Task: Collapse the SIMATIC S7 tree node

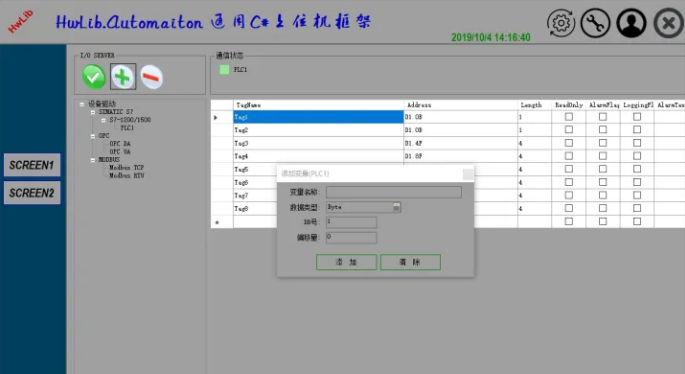Action: pyautogui.click(x=93, y=112)
